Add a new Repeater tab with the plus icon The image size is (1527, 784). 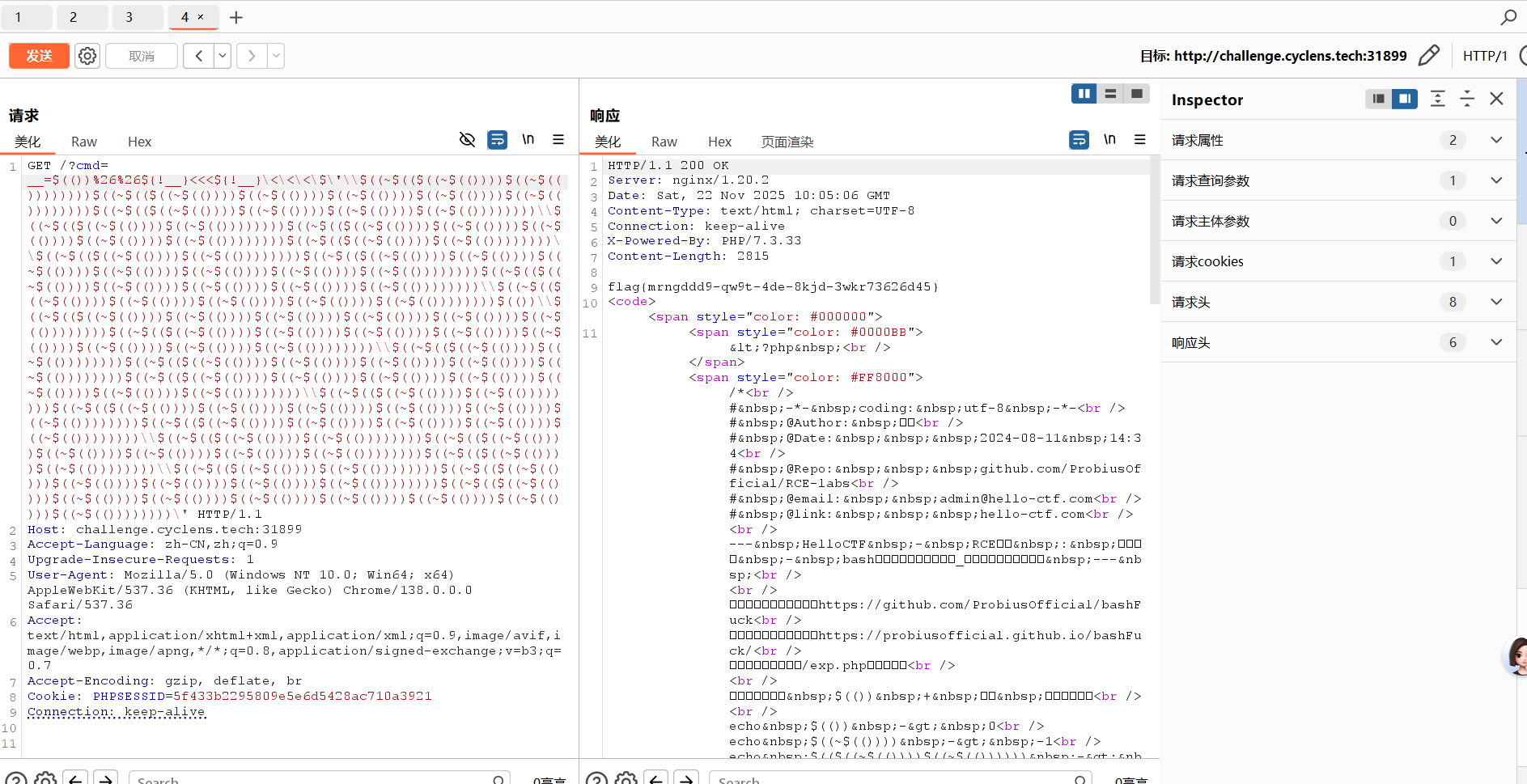pos(236,17)
